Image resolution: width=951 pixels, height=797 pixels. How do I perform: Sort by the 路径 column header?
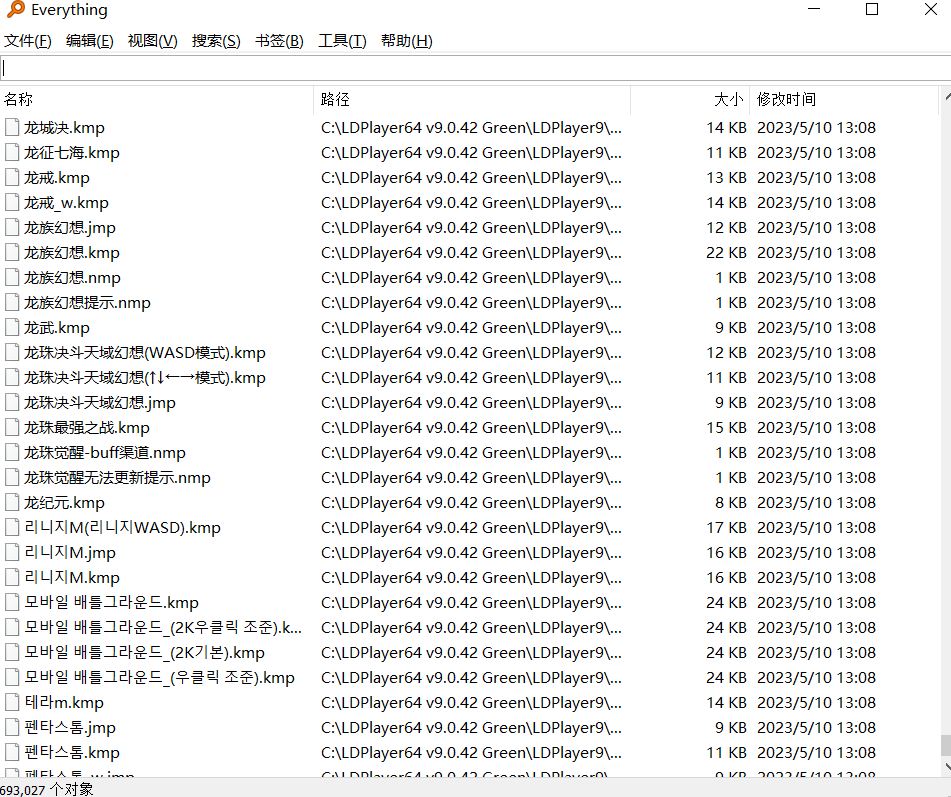(x=472, y=99)
